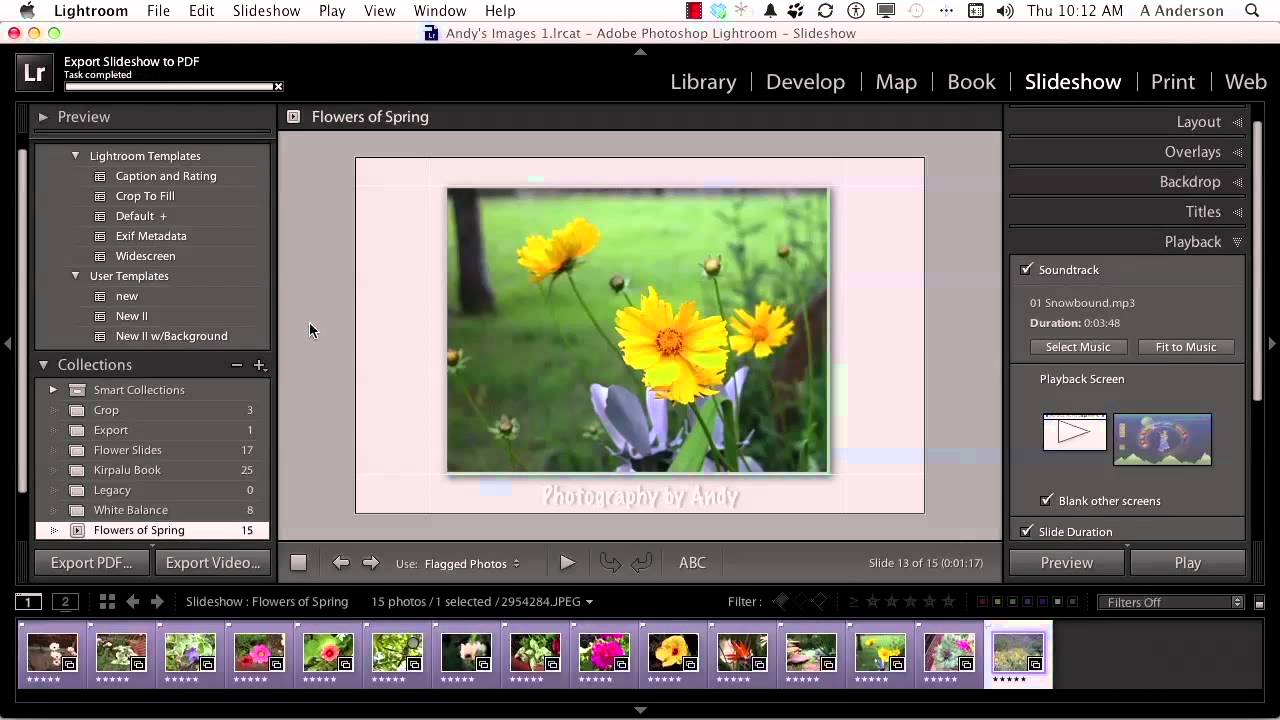Open the Web module
1280x720 pixels.
pyautogui.click(x=1246, y=82)
